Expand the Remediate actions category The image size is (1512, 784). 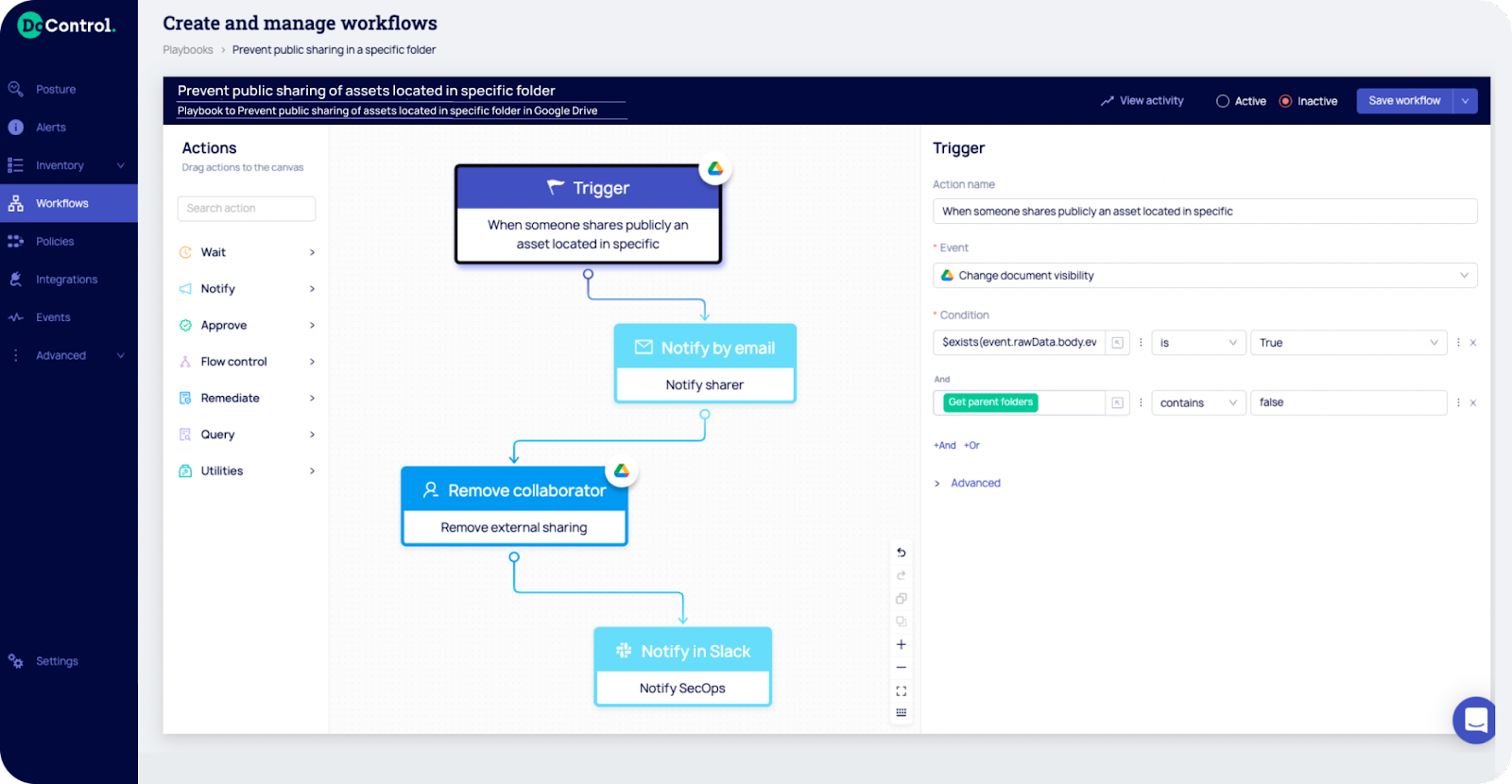click(x=247, y=399)
